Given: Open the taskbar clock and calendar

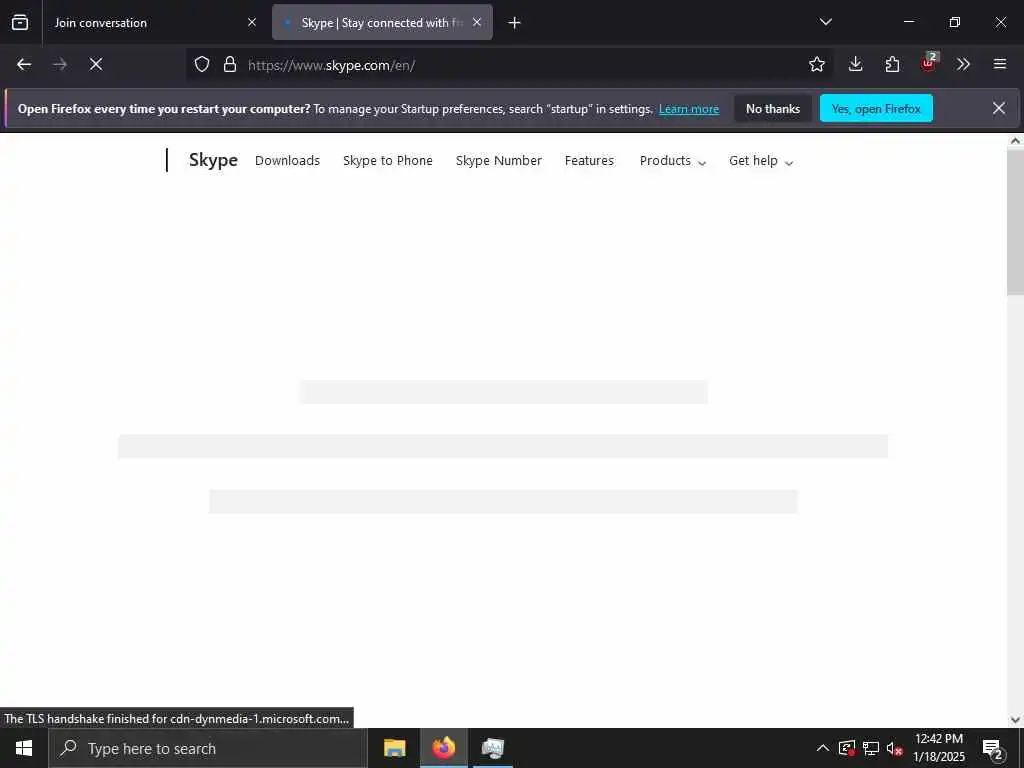Looking at the screenshot, I should coord(938,748).
